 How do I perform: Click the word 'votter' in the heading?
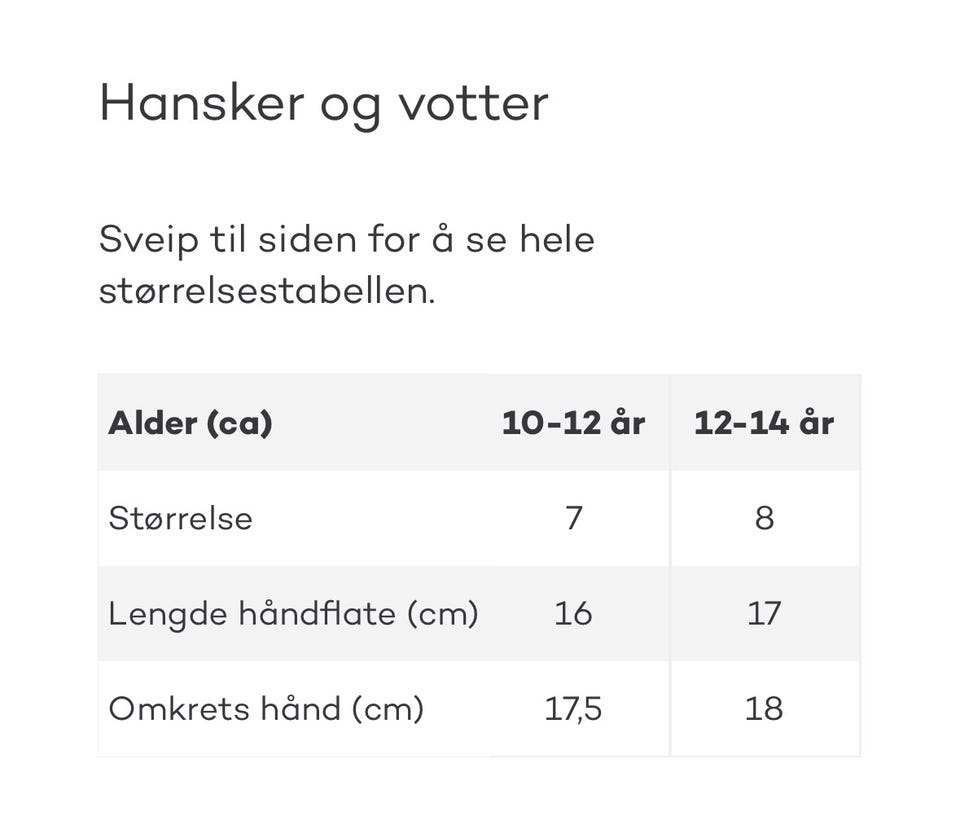point(473,103)
